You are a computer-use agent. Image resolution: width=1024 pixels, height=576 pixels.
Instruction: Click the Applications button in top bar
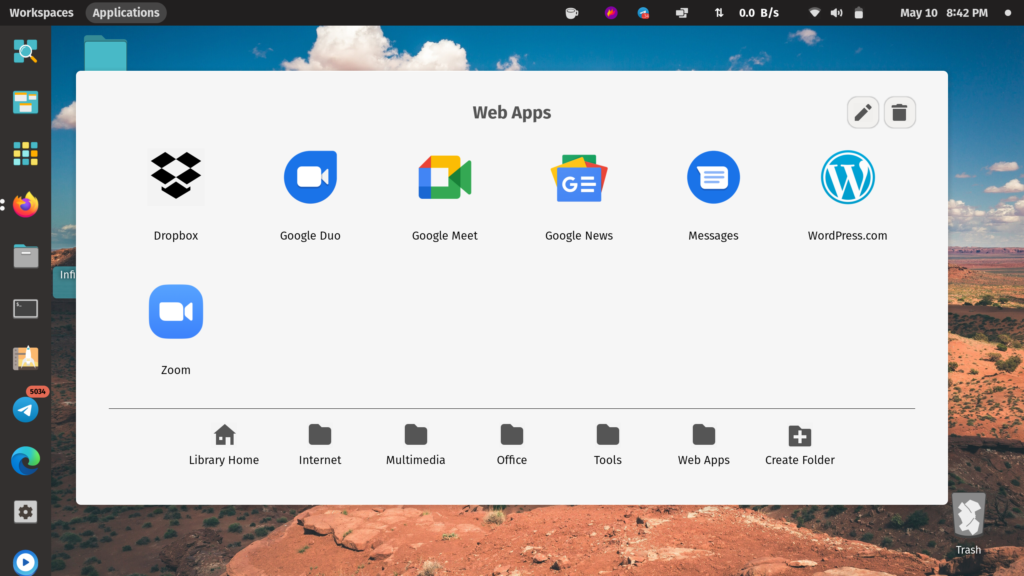coord(126,12)
